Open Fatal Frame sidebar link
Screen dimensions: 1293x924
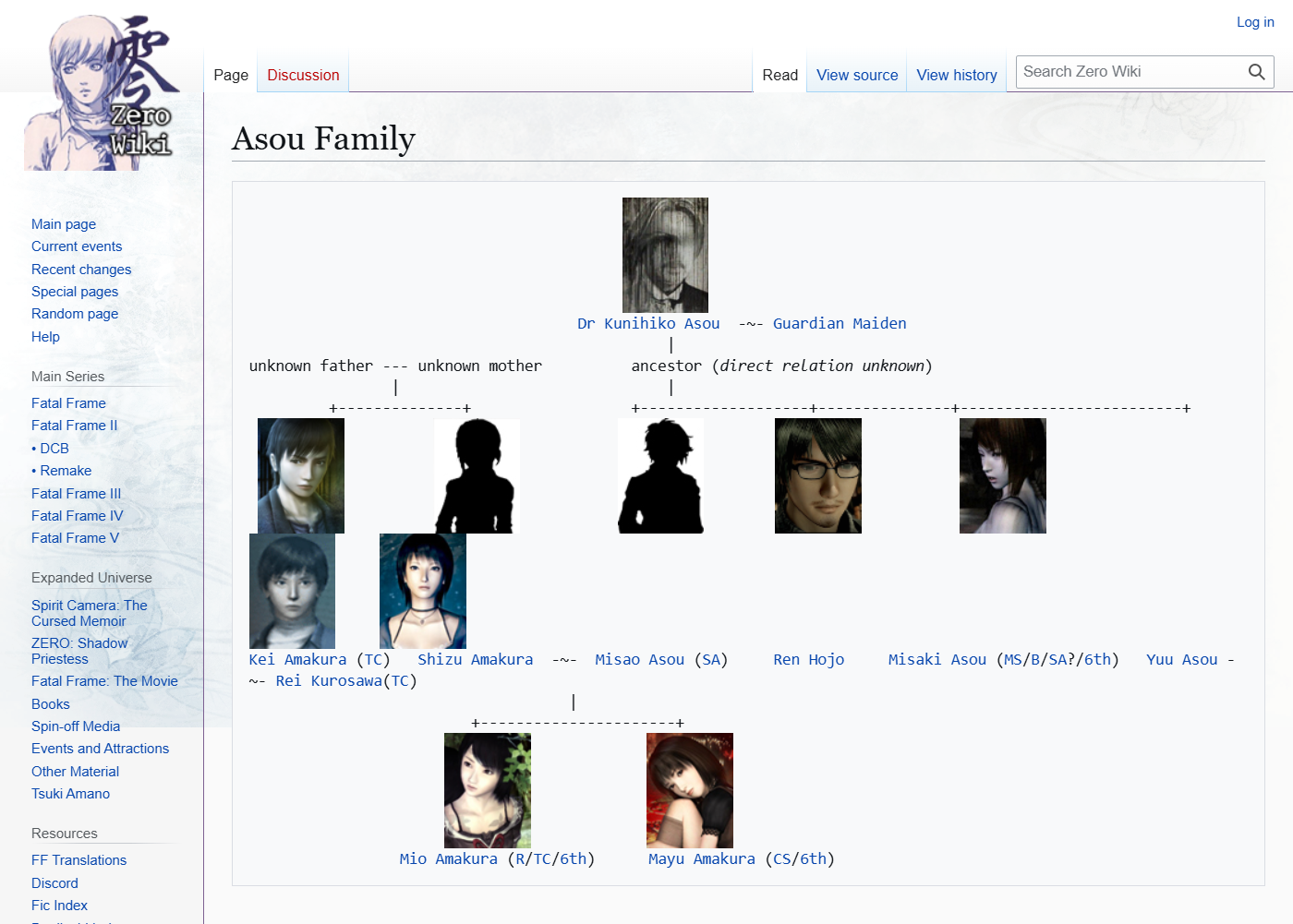[x=68, y=403]
